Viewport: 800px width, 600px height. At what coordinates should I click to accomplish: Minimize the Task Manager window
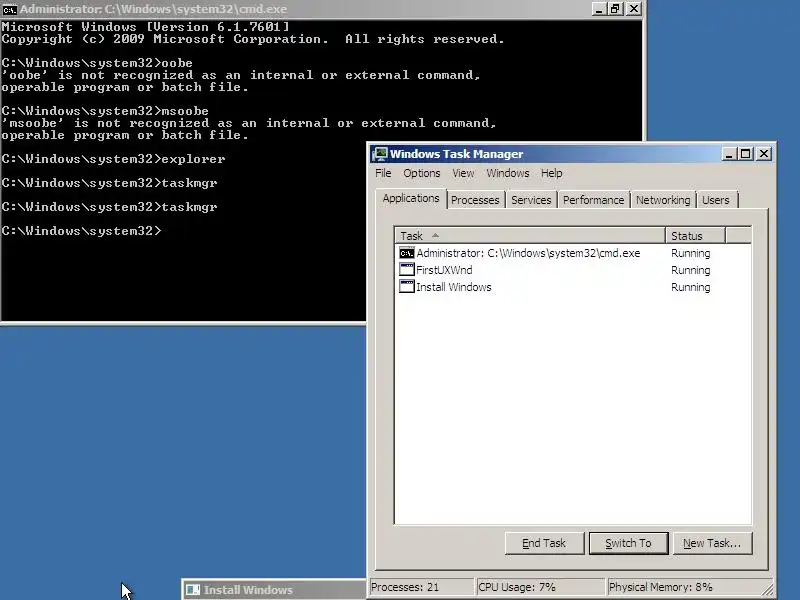click(729, 154)
